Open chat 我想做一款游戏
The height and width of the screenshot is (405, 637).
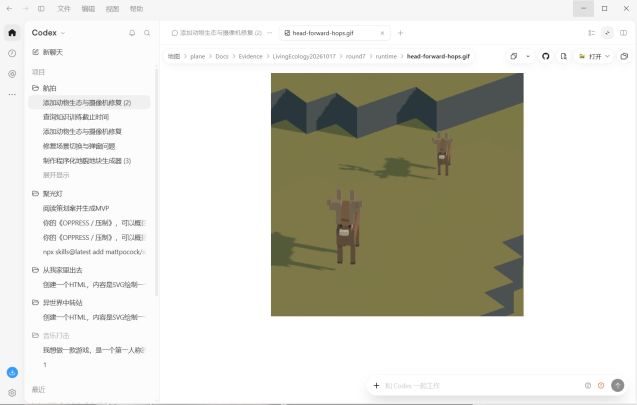pyautogui.click(x=89, y=350)
